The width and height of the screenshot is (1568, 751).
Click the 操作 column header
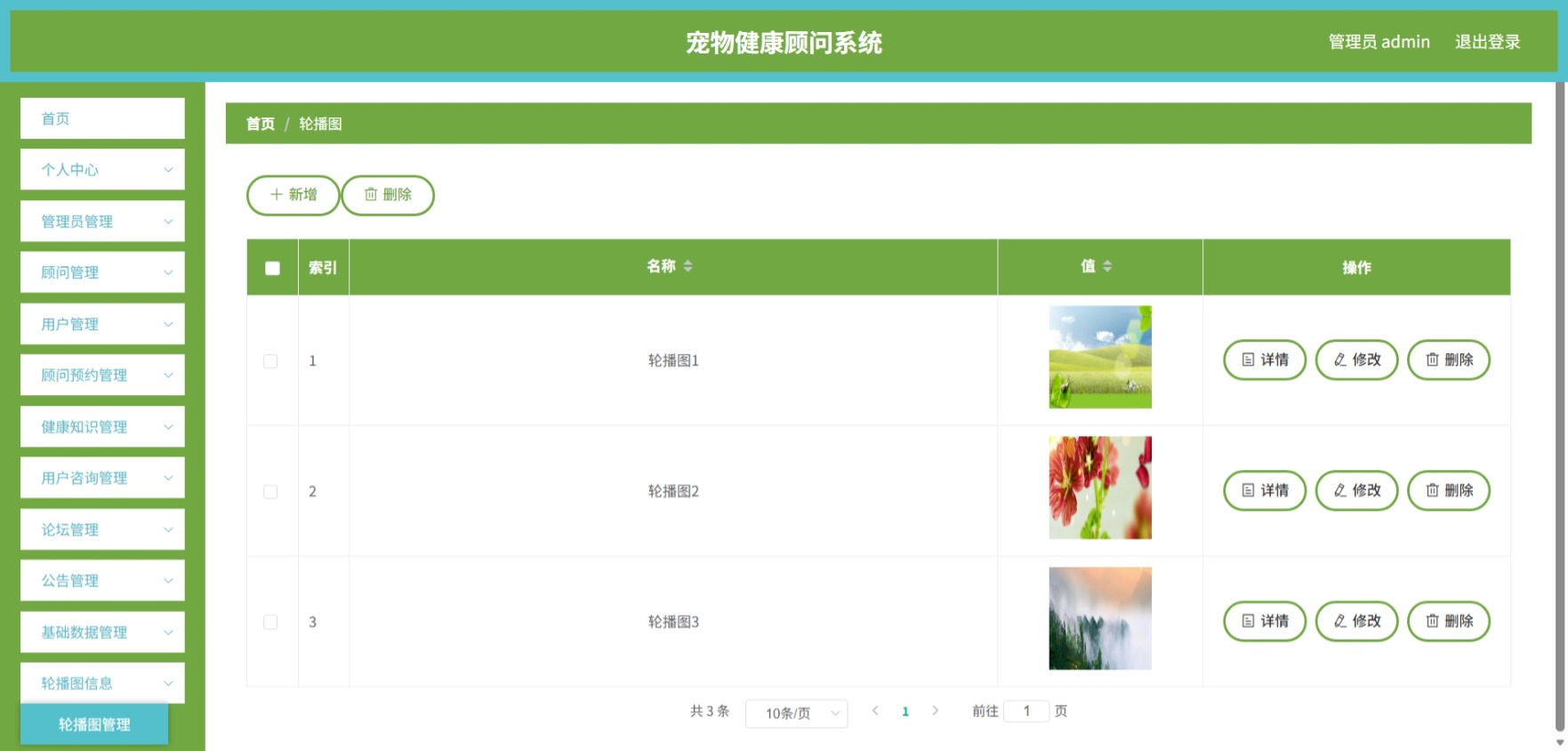pos(1356,267)
